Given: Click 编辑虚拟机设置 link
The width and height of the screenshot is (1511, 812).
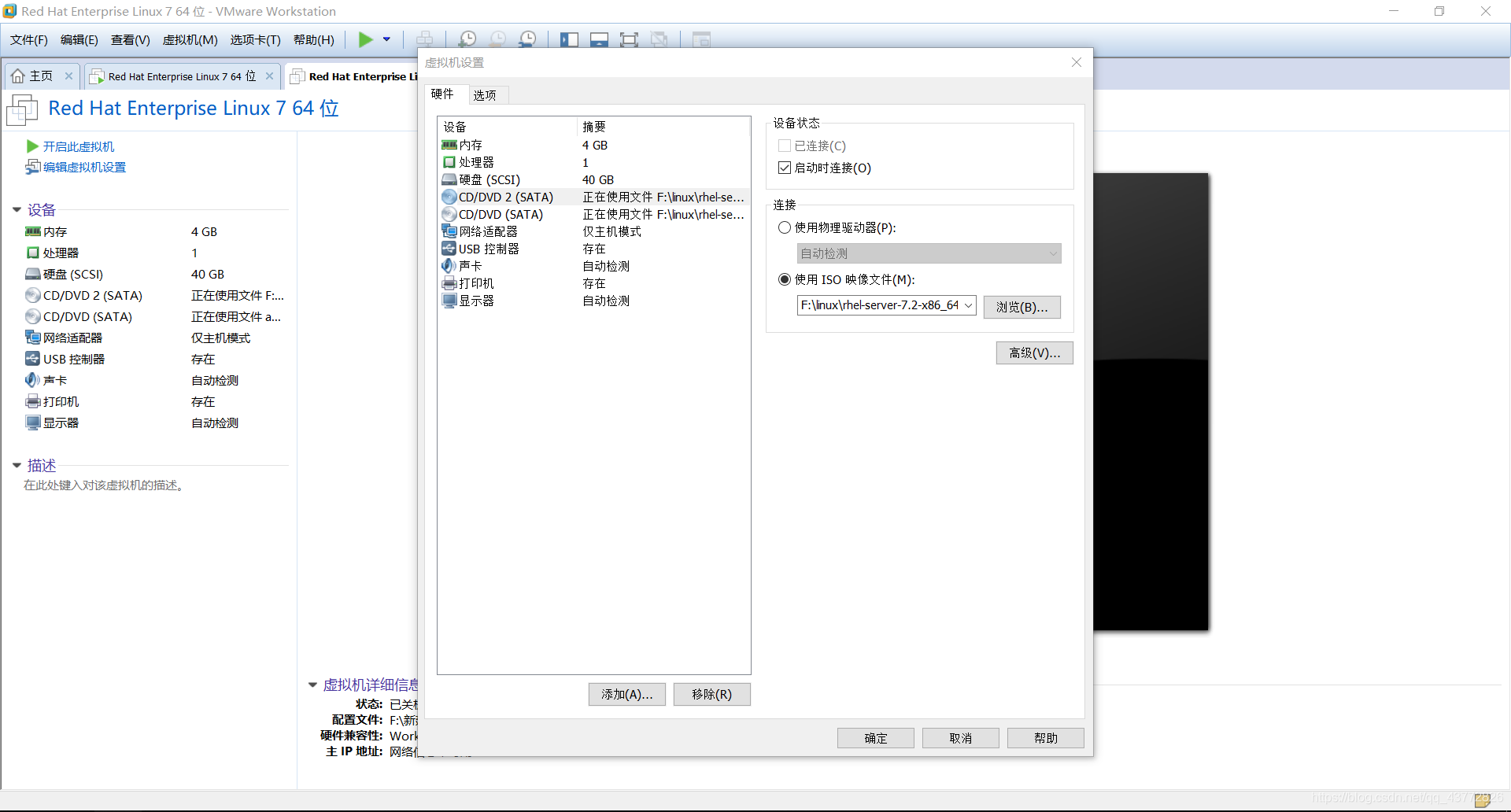Looking at the screenshot, I should [84, 168].
